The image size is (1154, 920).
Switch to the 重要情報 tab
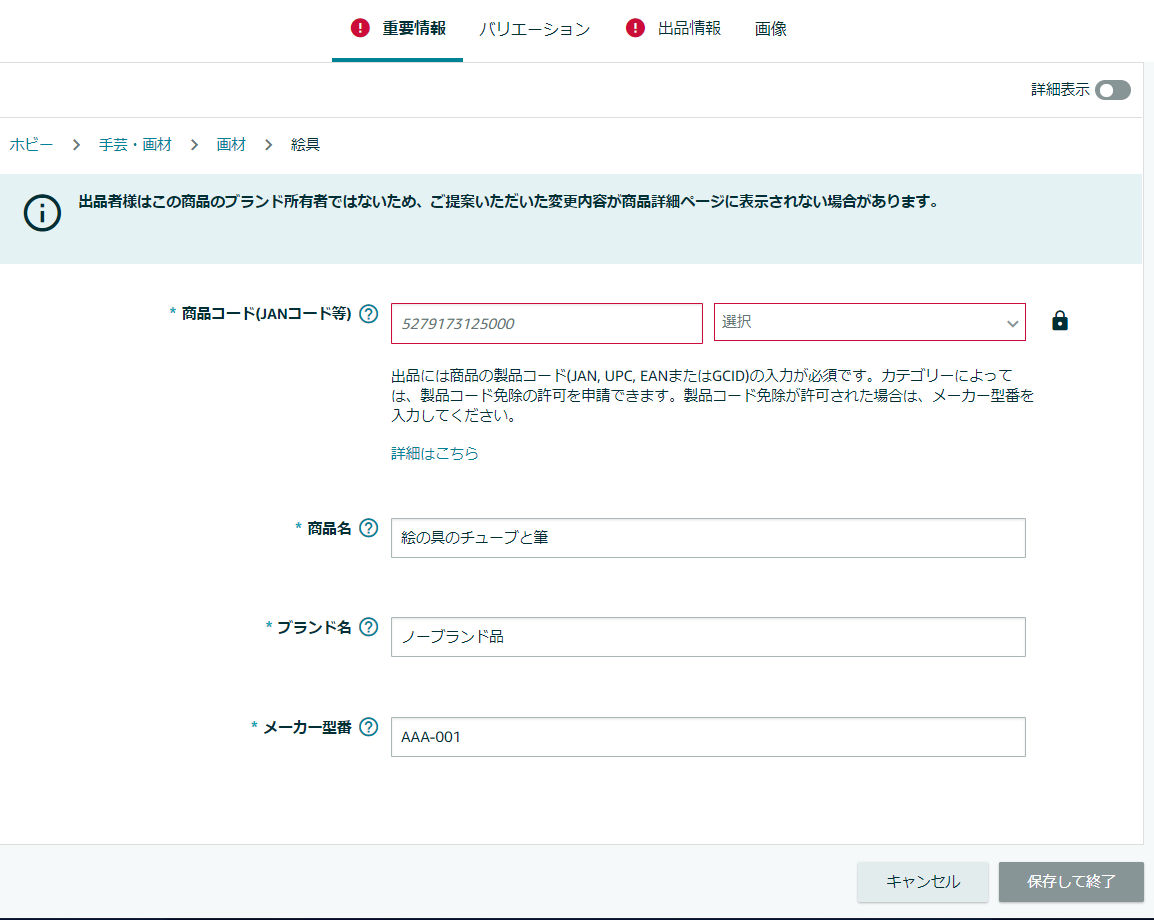click(x=397, y=29)
